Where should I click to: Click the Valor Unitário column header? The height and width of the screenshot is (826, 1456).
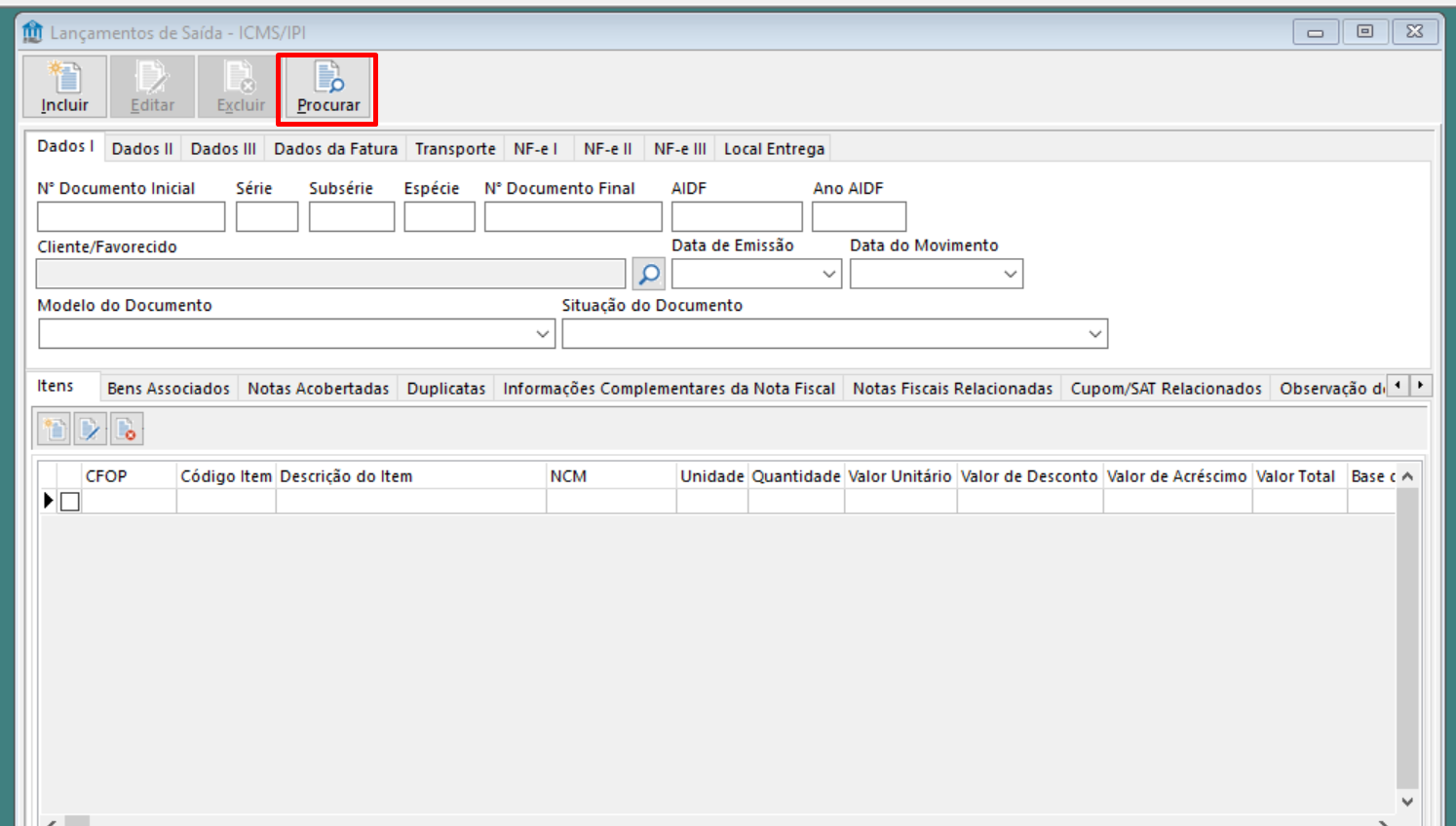(900, 476)
